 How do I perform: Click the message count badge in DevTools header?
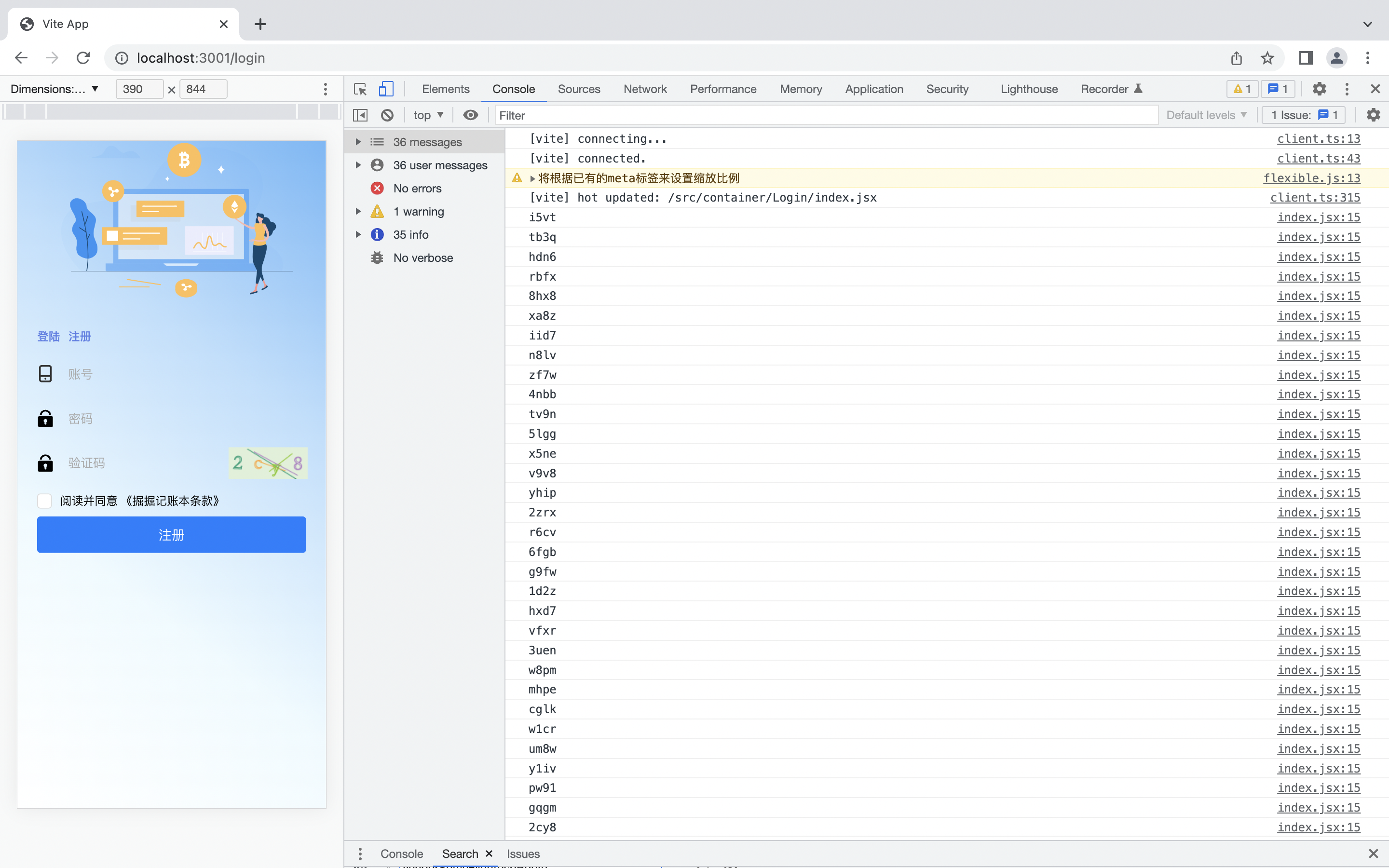[x=1278, y=89]
